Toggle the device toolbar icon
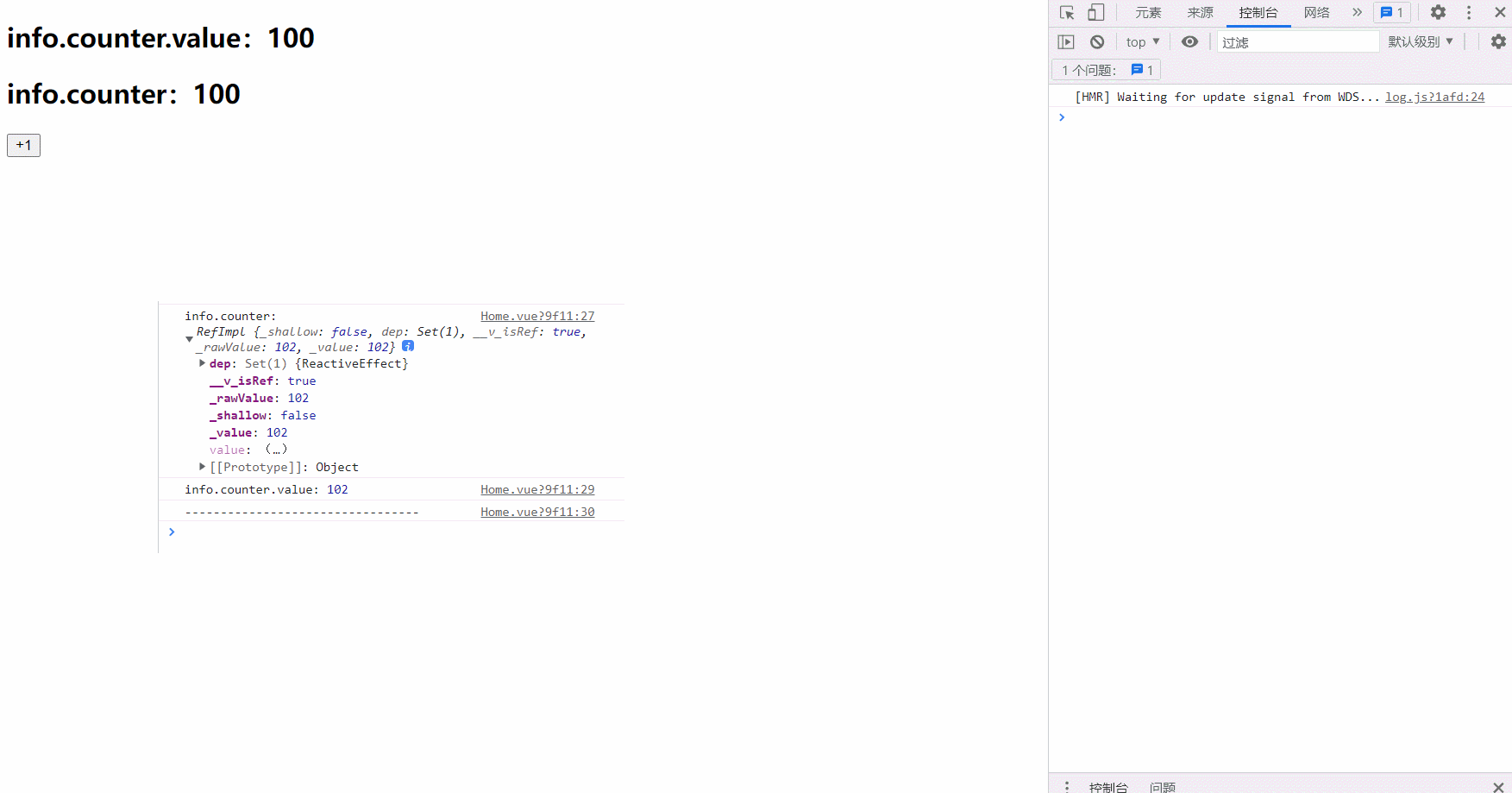Viewport: 1512px width, 793px height. point(1095,13)
